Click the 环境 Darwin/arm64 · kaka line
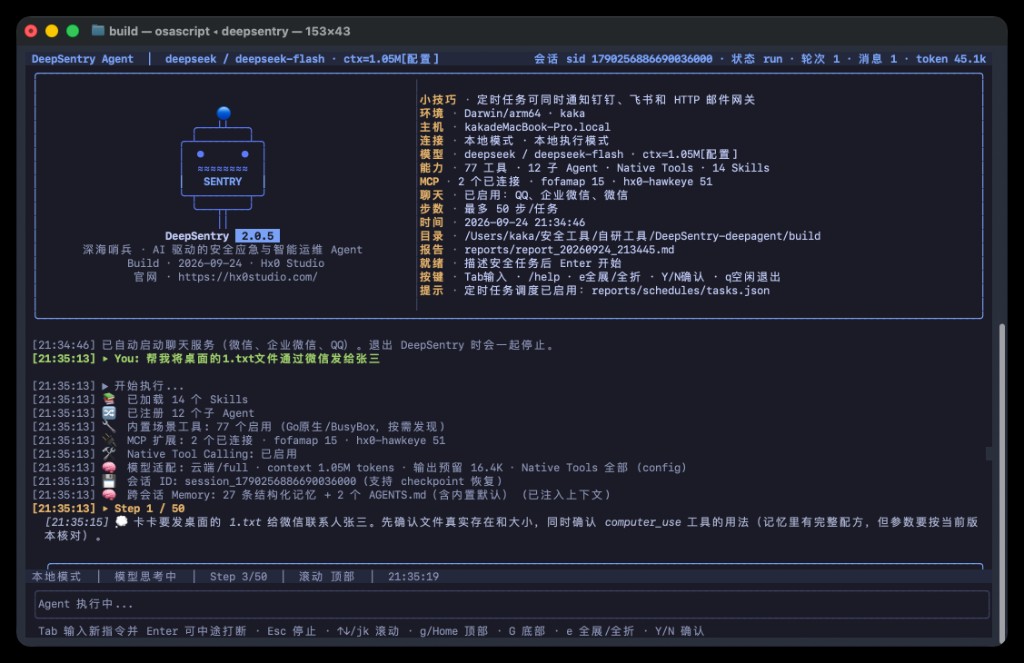 pos(502,114)
